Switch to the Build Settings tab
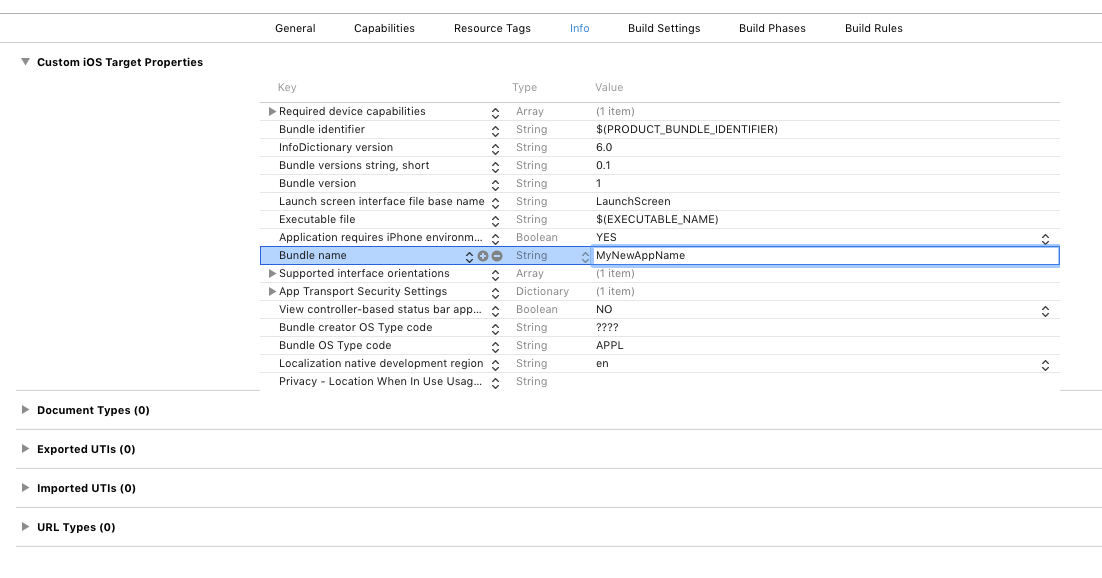The image size is (1102, 578). tap(664, 28)
